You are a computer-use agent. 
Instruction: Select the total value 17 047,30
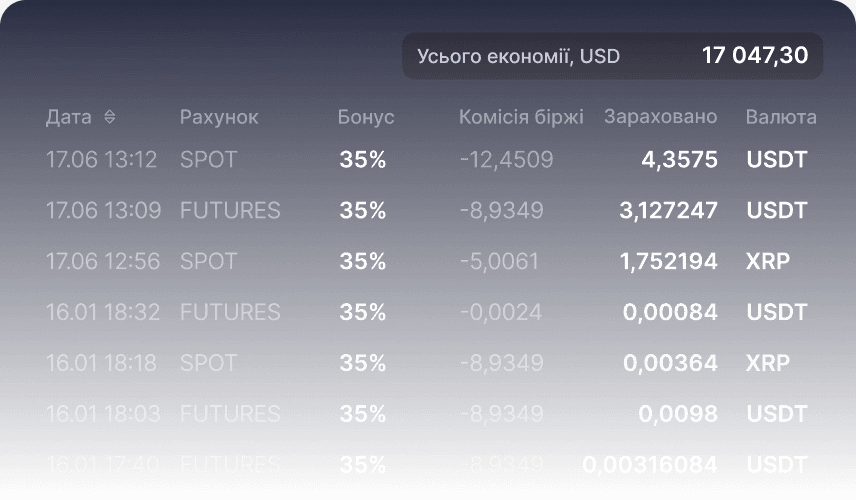point(755,56)
